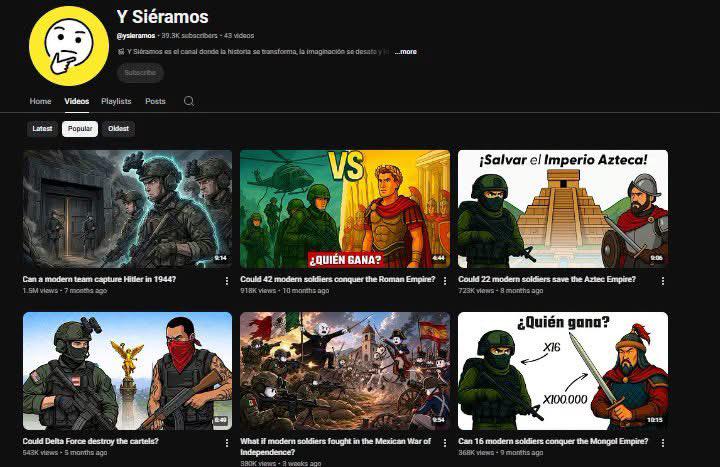The width and height of the screenshot is (720, 467).
Task: Open the Y Siéramos channel avatar
Action: click(69, 46)
